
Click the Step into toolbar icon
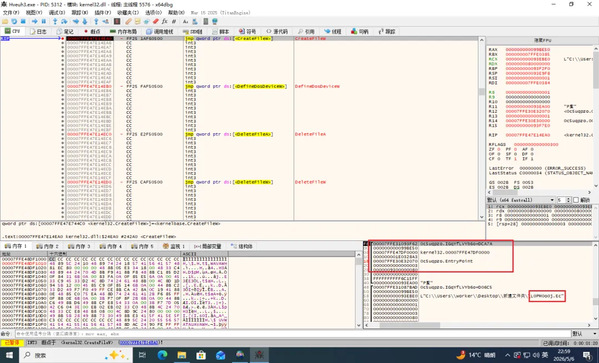pyautogui.click(x=55, y=21)
